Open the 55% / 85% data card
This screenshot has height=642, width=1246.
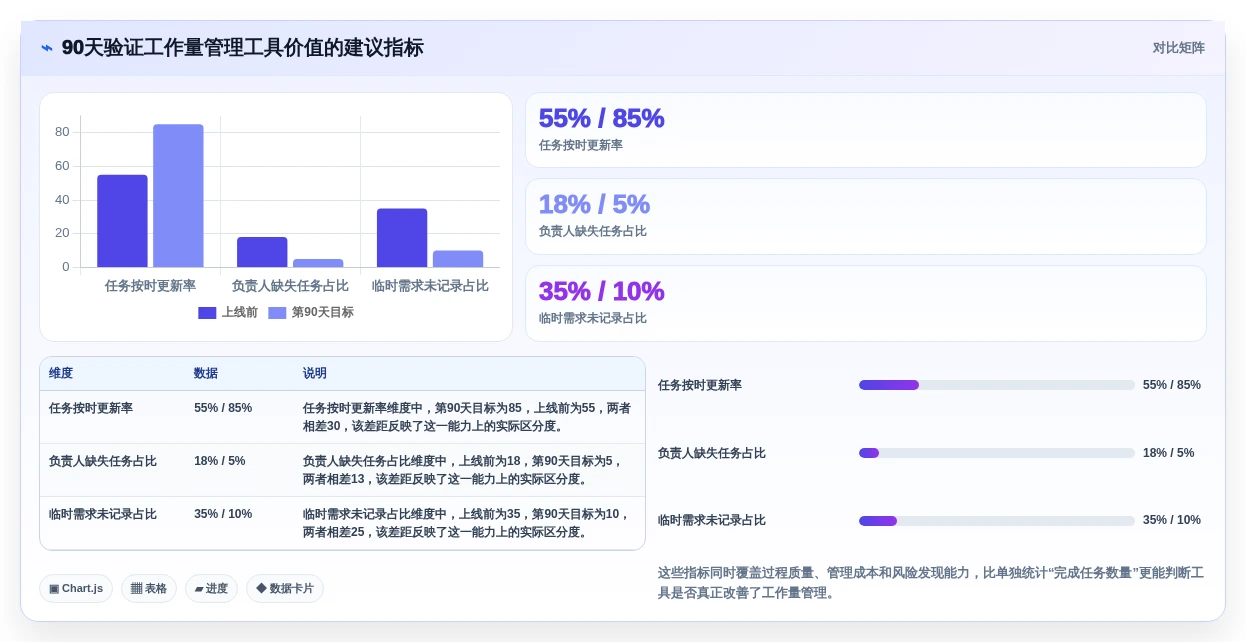(866, 130)
